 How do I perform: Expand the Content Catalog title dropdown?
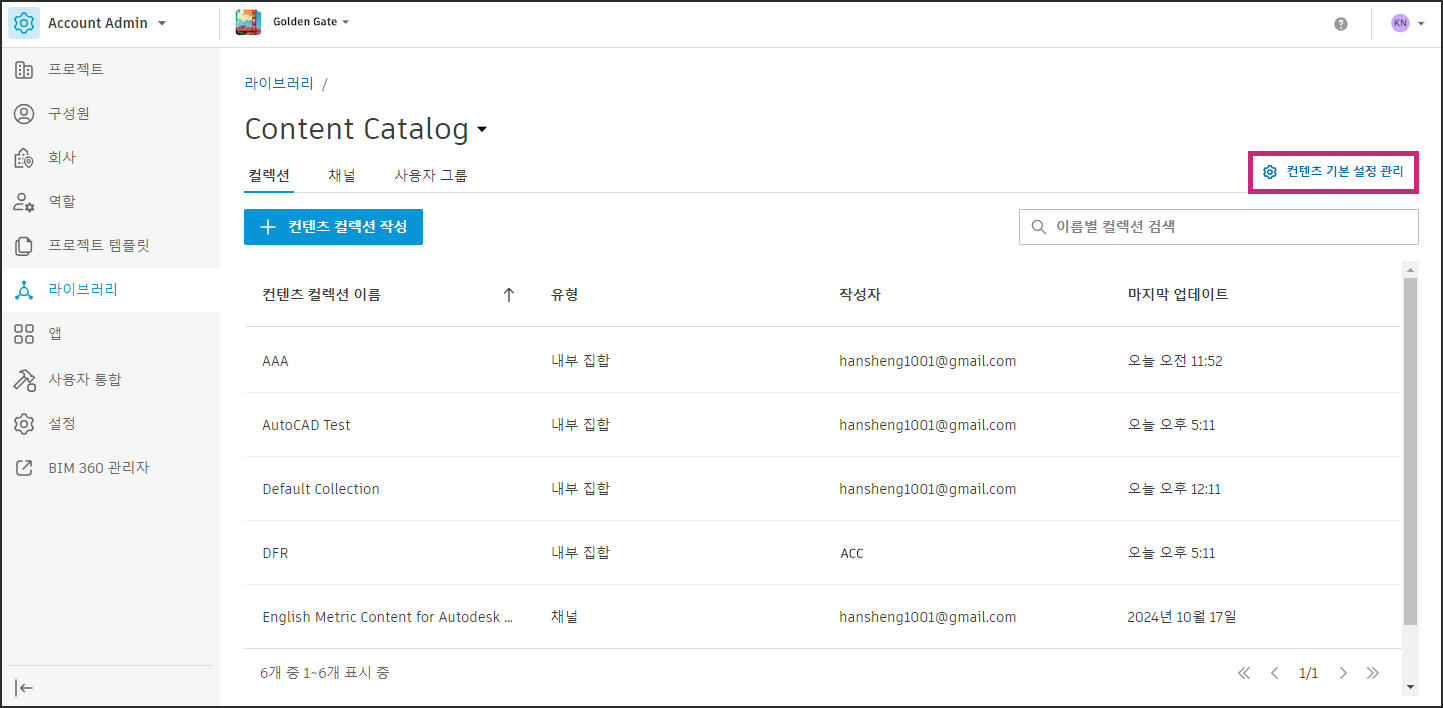pyautogui.click(x=482, y=130)
